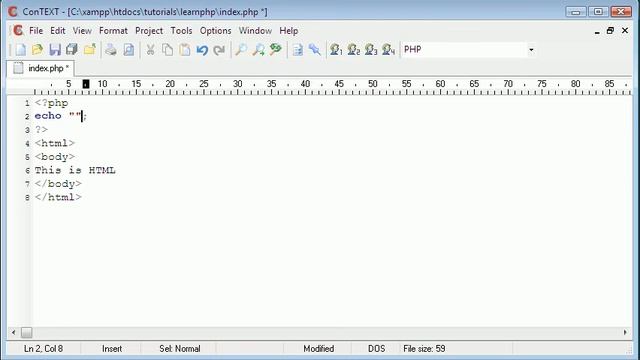Open the Project menu
The image size is (640, 360).
pyautogui.click(x=149, y=31)
